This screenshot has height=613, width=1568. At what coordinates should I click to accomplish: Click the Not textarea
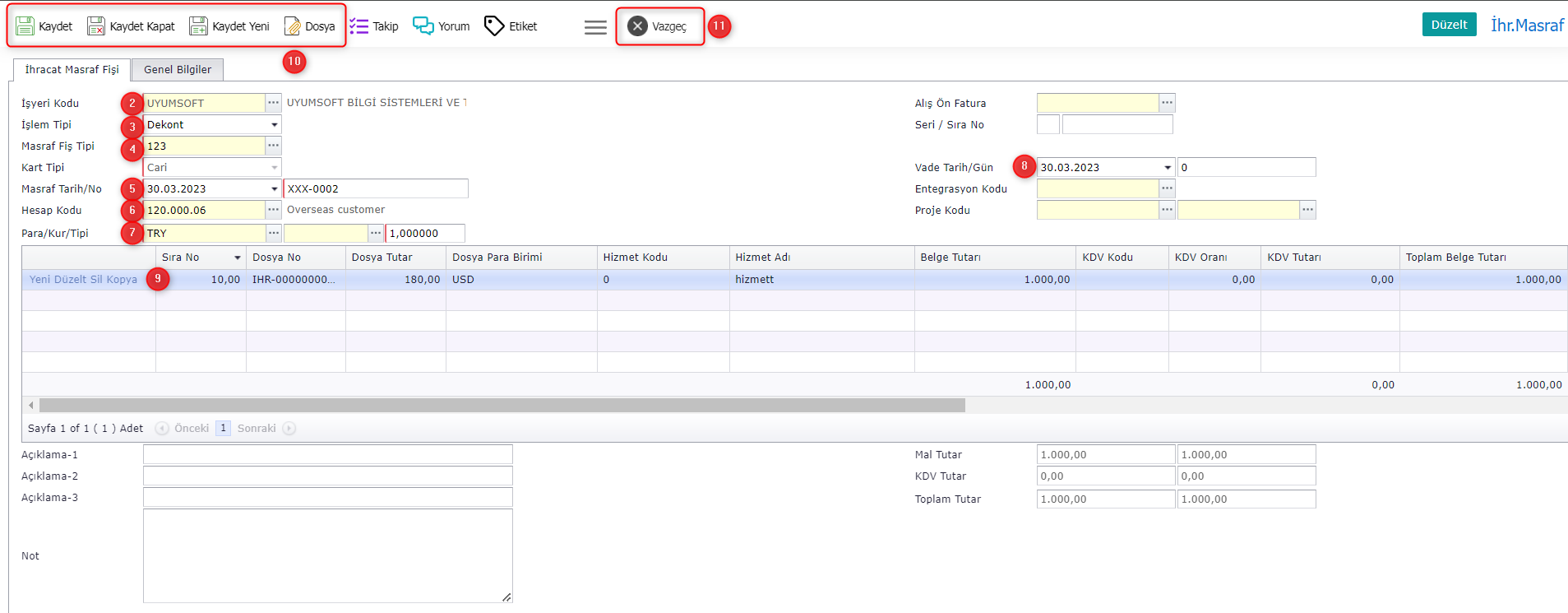pos(327,556)
